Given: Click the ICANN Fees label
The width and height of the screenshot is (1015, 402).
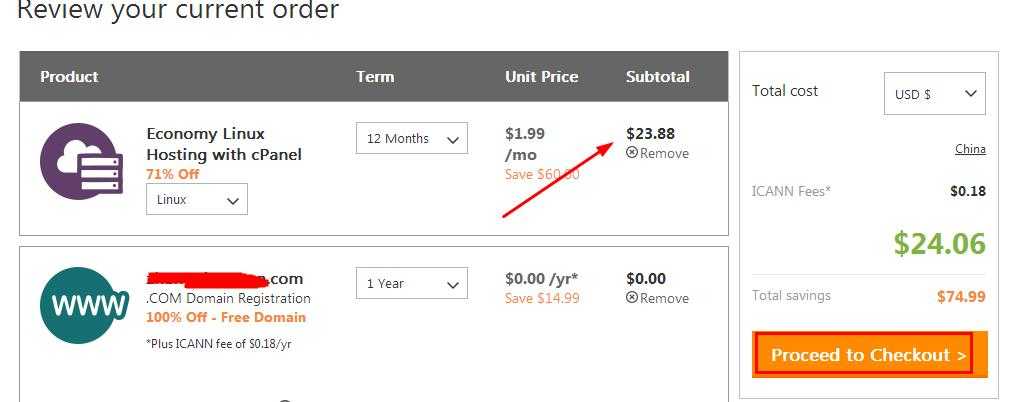Looking at the screenshot, I should point(791,191).
